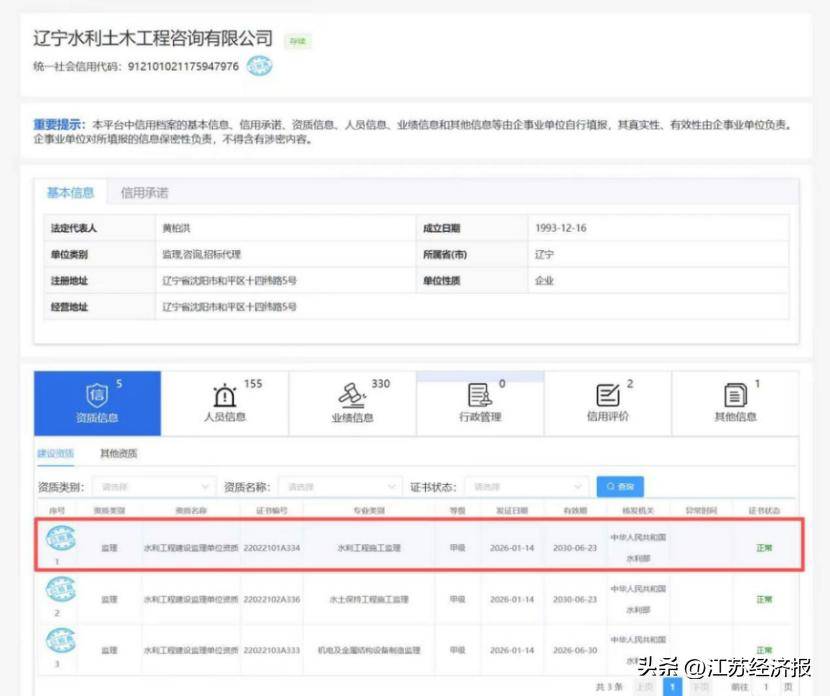Click the 正常 status in row 2
Screen dimensions: 830x696
tap(764, 599)
